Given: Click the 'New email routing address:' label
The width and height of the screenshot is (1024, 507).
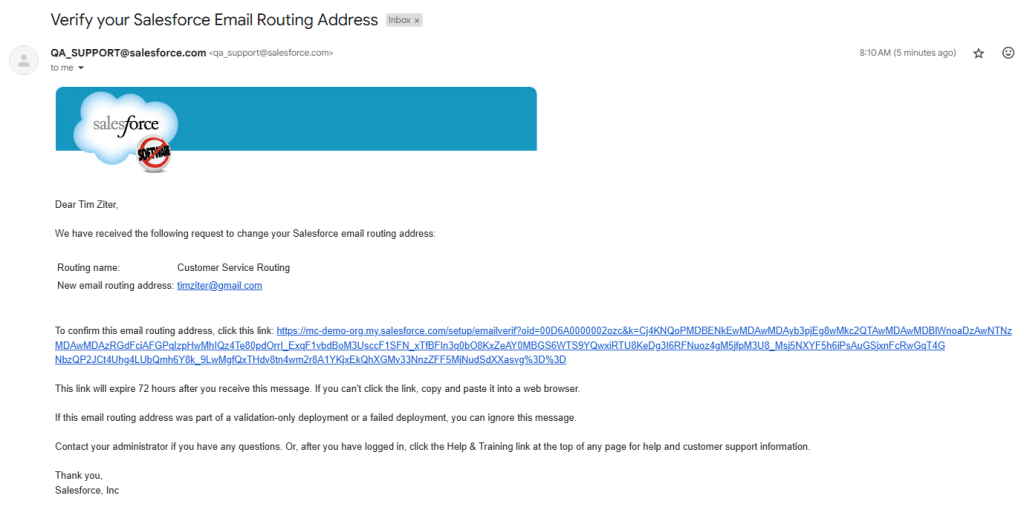Looking at the screenshot, I should click(115, 286).
